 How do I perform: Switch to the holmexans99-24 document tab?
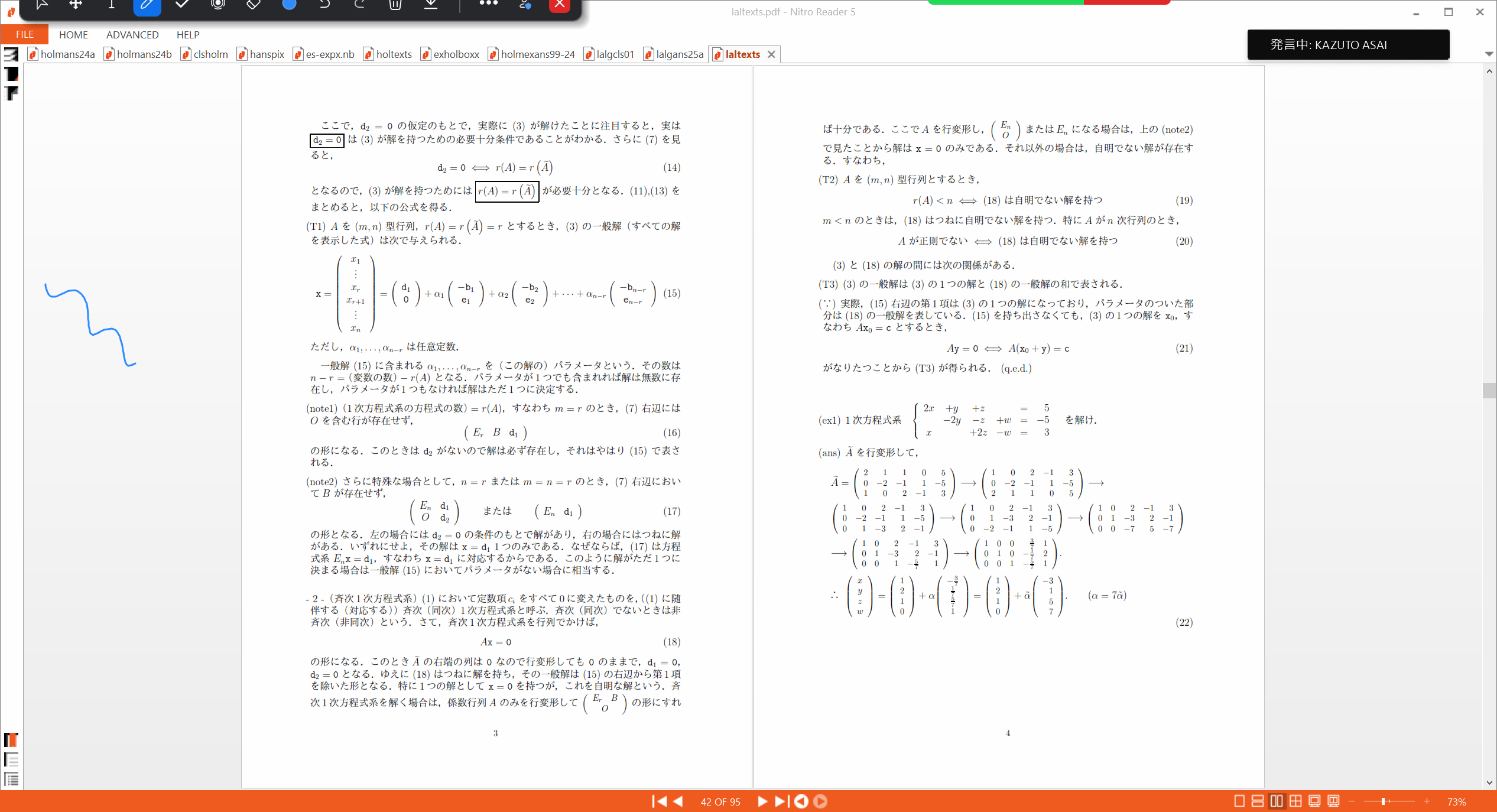[532, 54]
